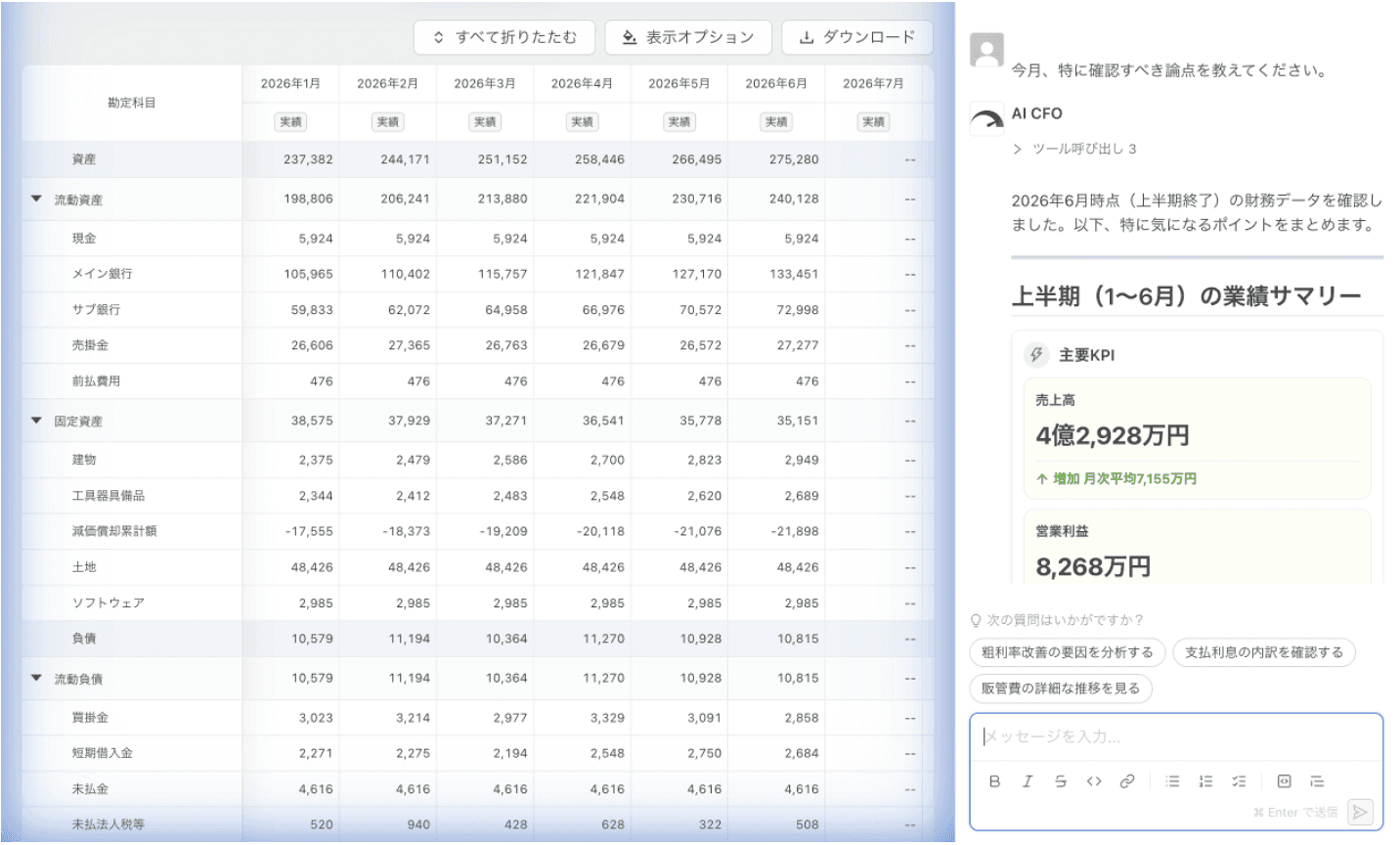The width and height of the screenshot is (1400, 845).
Task: Select the 減価償却累計額 row label
Action: click(113, 531)
